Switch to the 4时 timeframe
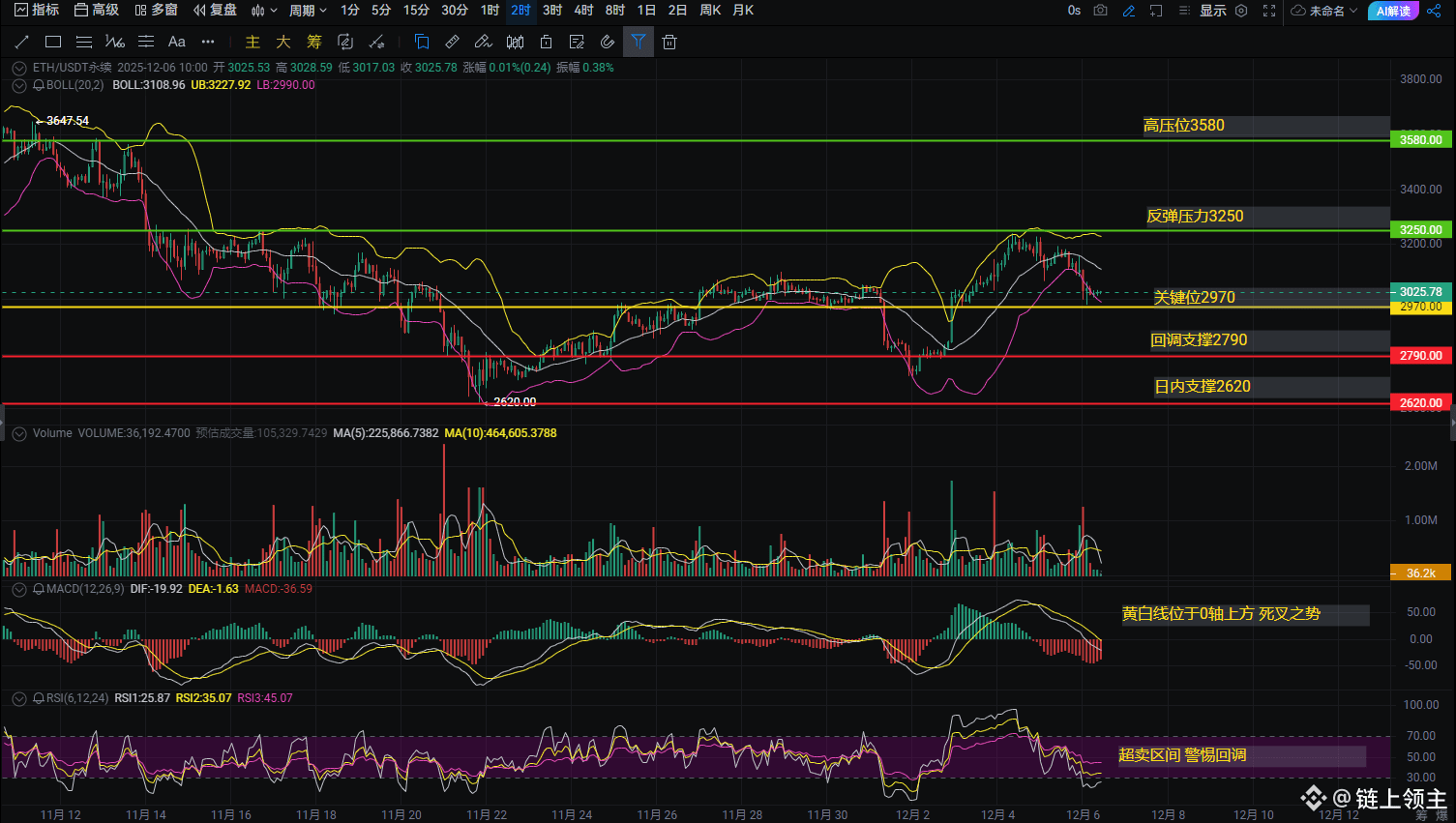Screen dimensions: 1456x823 point(583,11)
